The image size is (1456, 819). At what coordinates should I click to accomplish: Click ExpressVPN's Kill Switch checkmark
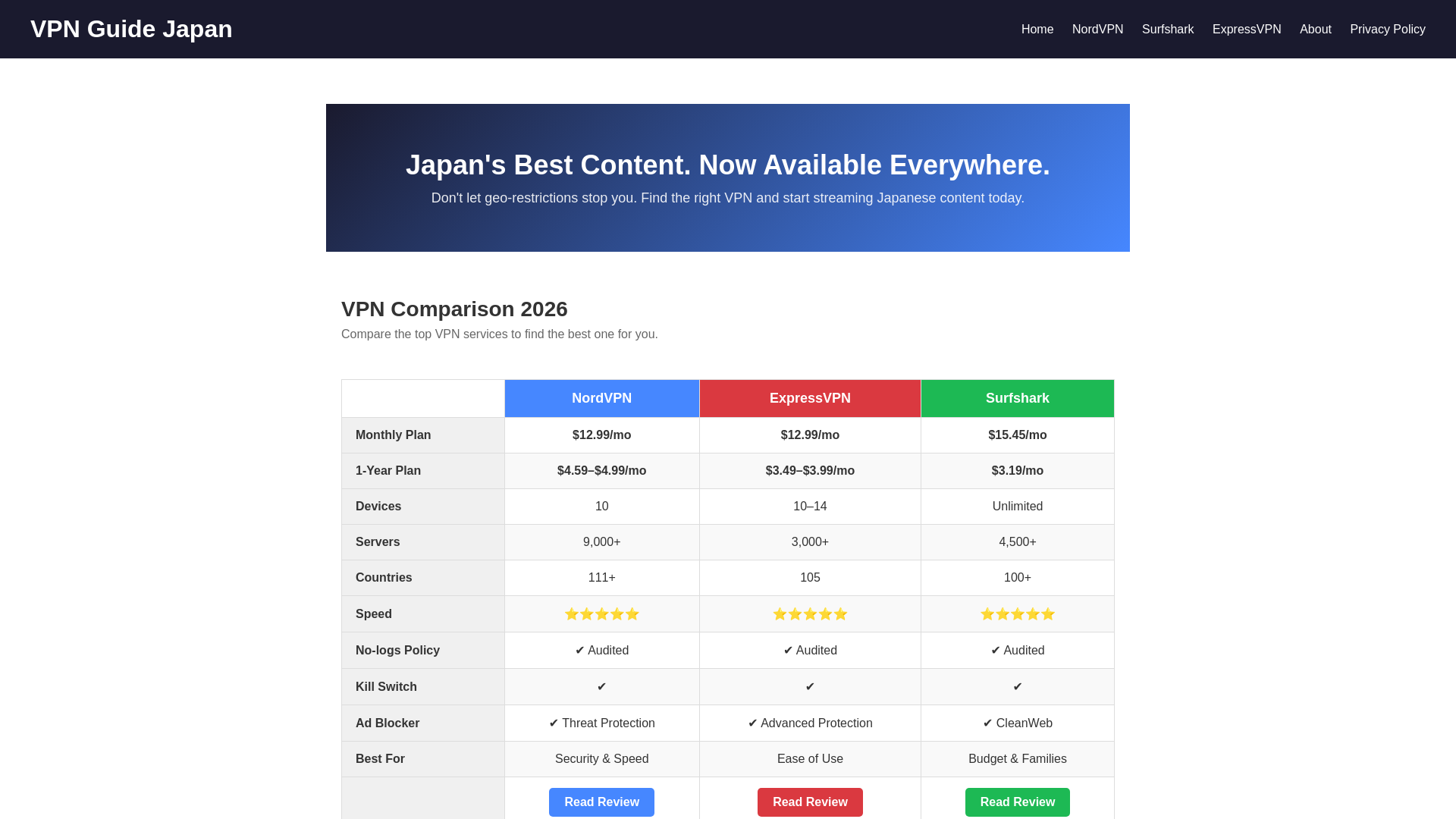[x=810, y=687]
